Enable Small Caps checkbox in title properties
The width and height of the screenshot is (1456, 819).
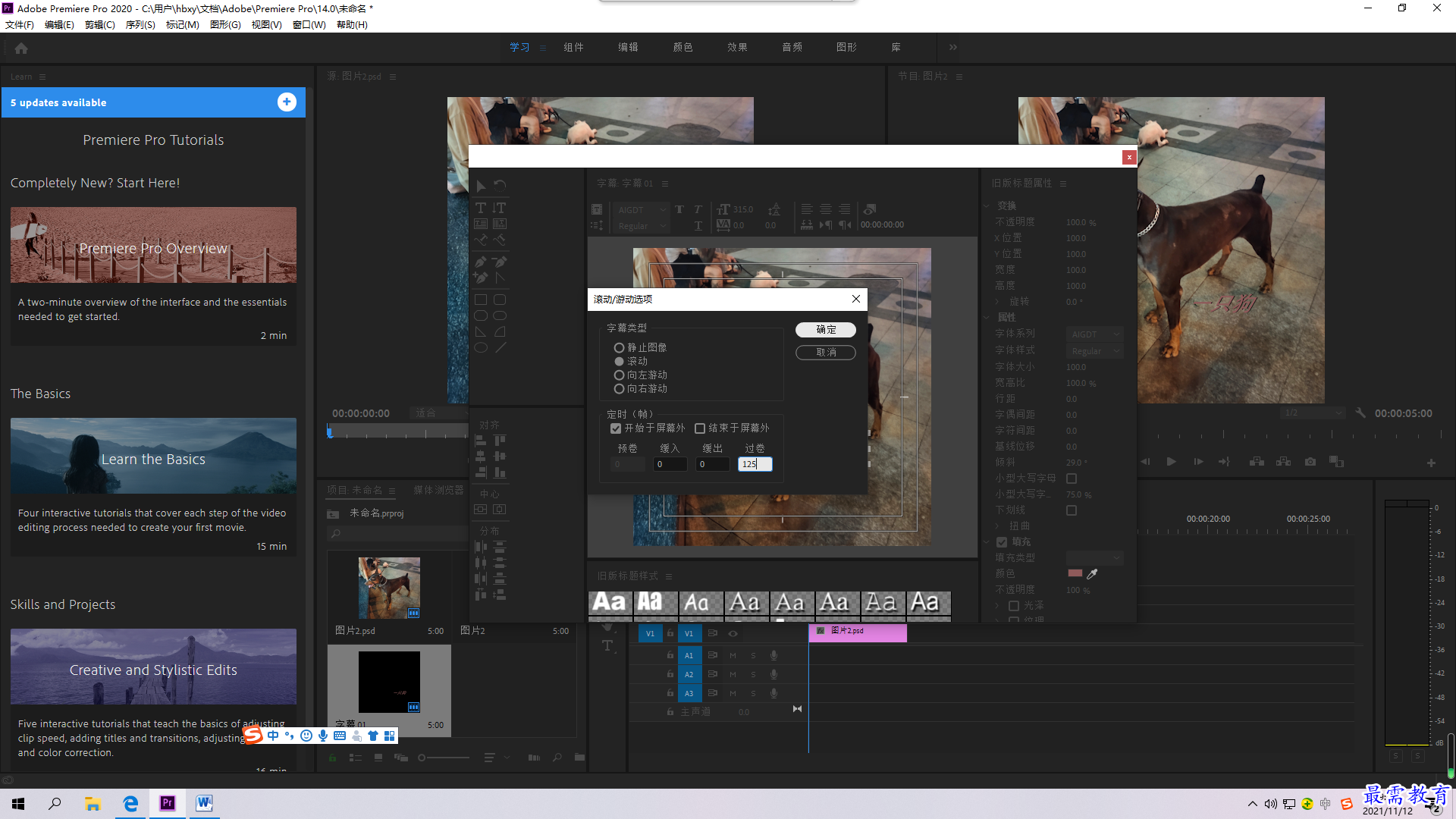pos(1072,479)
